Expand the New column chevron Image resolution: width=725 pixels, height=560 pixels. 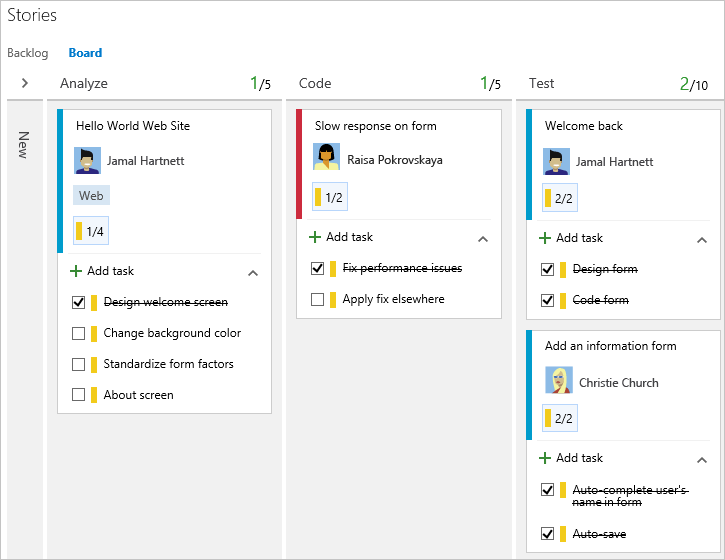25,83
